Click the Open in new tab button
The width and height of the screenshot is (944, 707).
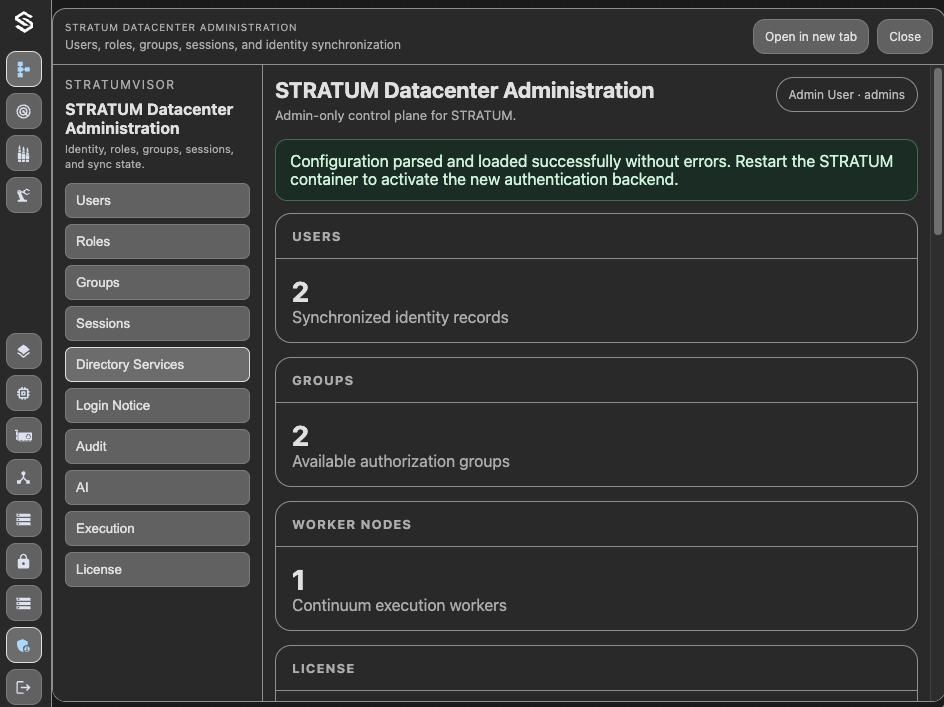tap(810, 37)
